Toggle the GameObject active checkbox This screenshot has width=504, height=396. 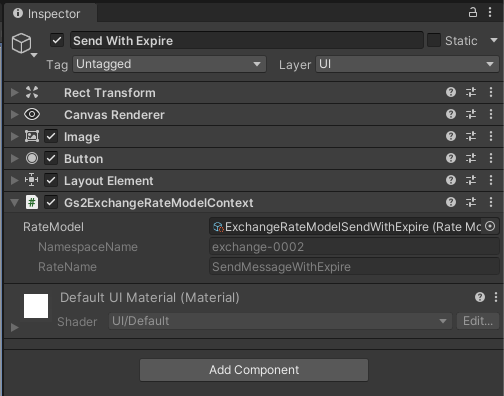[57, 40]
